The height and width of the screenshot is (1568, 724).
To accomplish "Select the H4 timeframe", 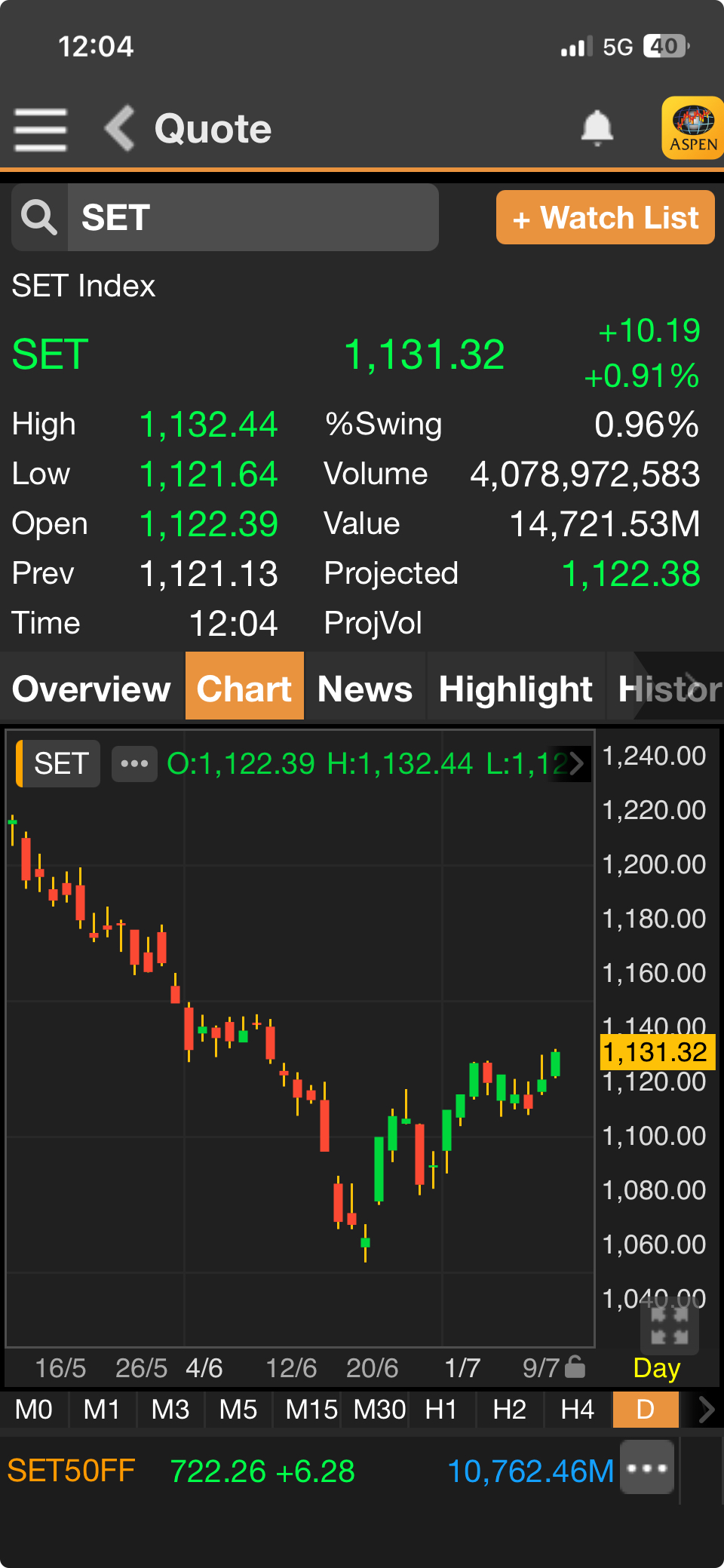I will coord(578,1410).
